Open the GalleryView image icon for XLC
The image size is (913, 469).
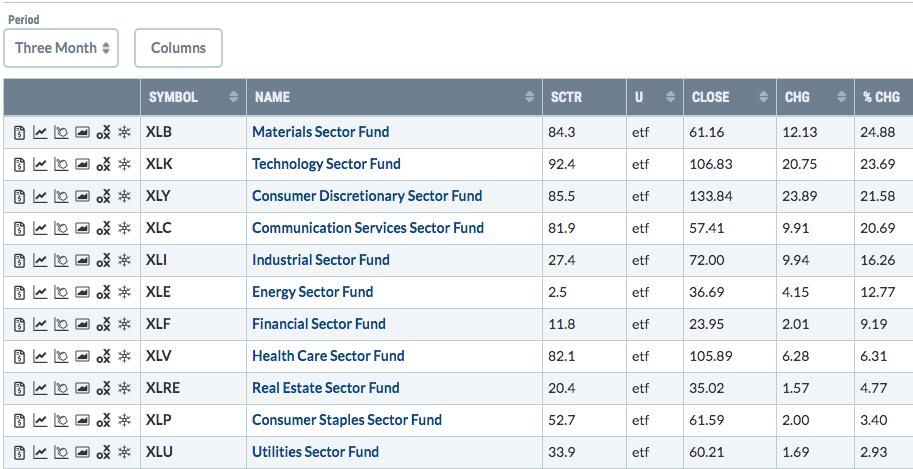click(82, 228)
